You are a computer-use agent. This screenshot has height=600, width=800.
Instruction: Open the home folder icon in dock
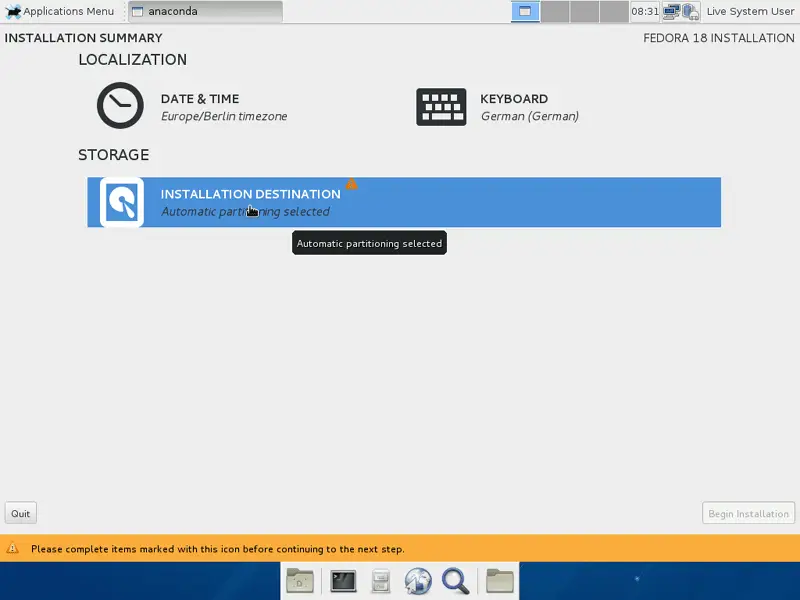click(x=499, y=581)
